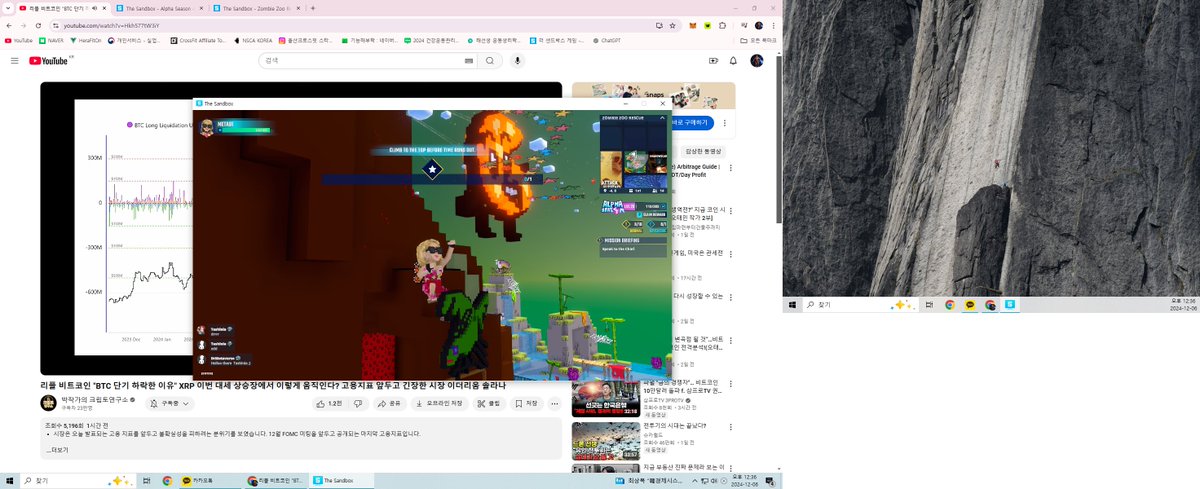Screen dimensions: 1200x489
Task: Start voice search with the microphone icon
Action: (x=517, y=61)
